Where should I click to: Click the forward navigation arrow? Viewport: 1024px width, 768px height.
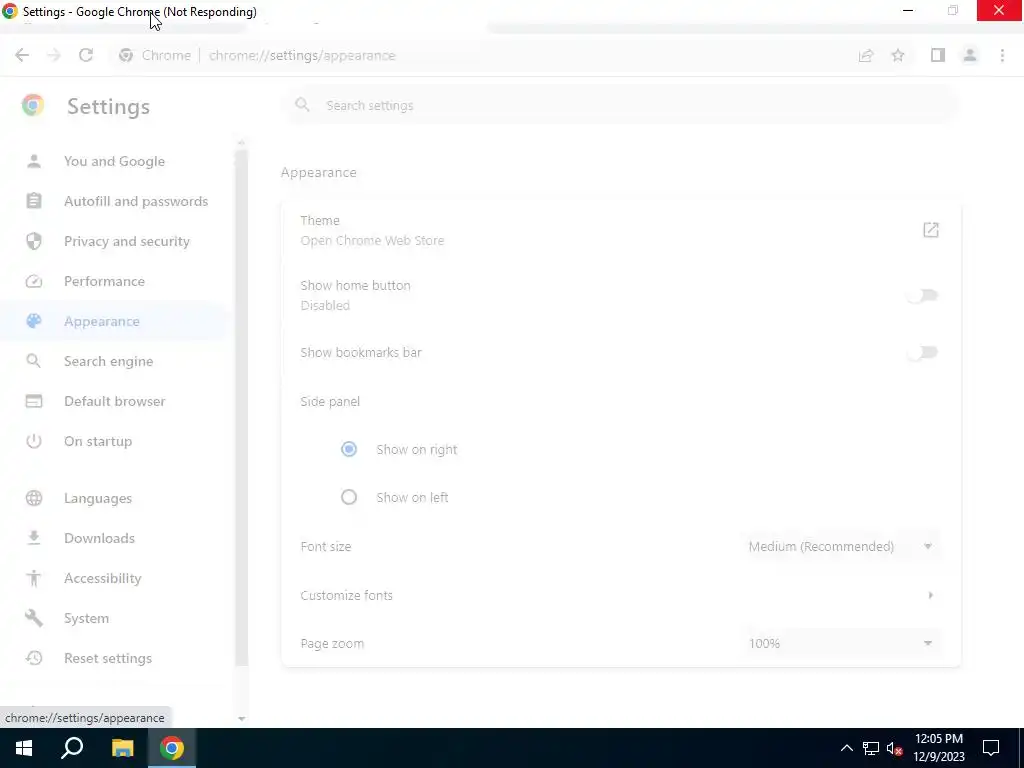click(x=54, y=56)
